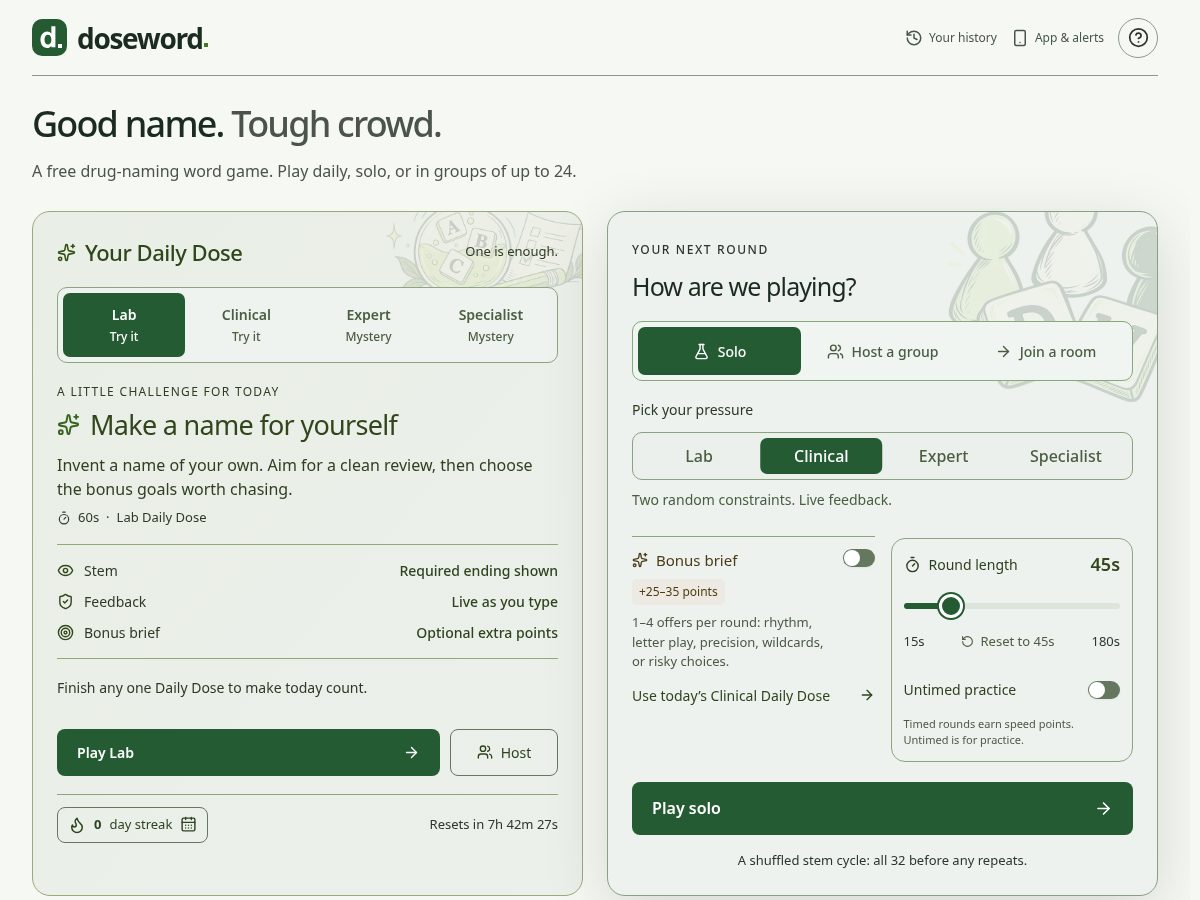This screenshot has height=900, width=1200.
Task: Click the stopwatch icon beside 60s
Action: pos(64,518)
